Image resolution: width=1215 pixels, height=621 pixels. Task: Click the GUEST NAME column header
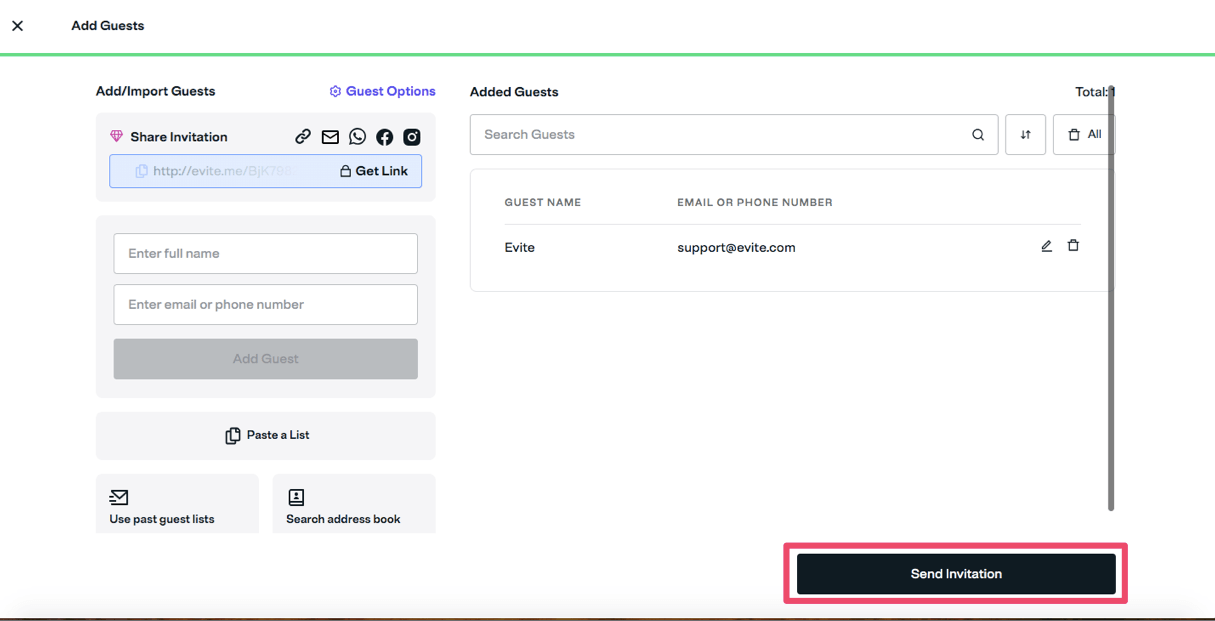point(543,202)
